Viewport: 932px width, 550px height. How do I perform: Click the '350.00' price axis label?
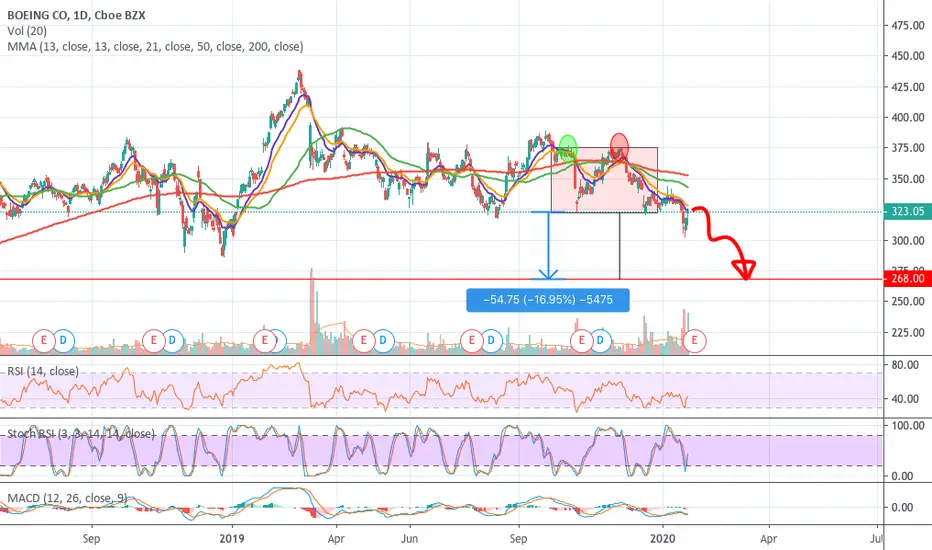tap(908, 179)
